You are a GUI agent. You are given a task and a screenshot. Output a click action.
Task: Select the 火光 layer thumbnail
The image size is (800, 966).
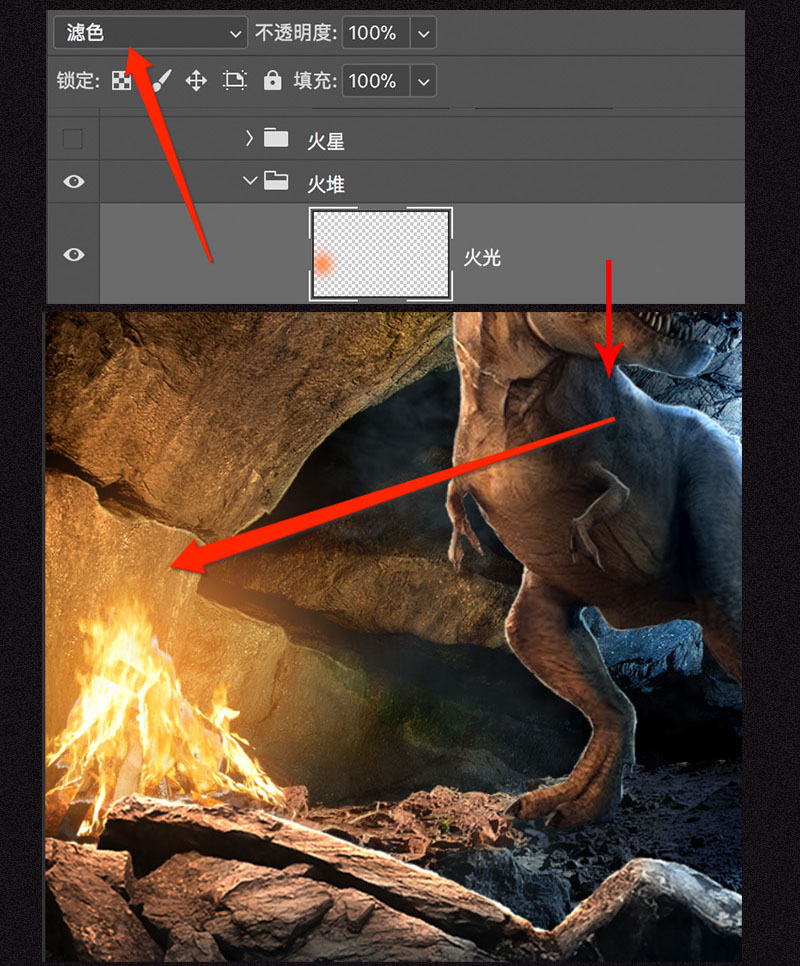point(381,254)
